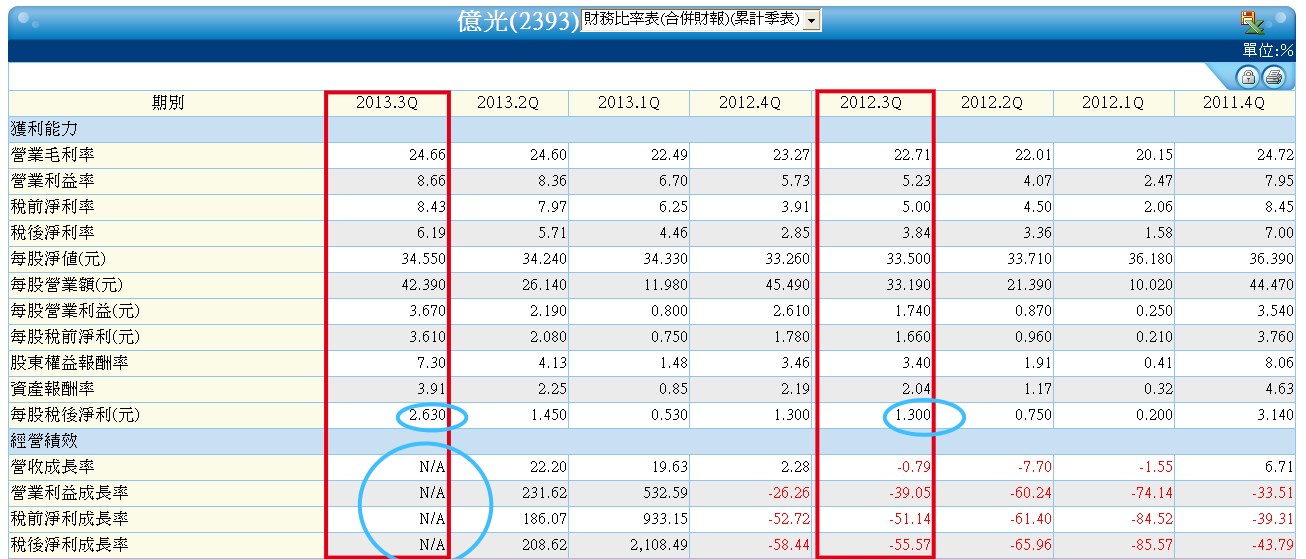Select the 2013.3Q column header
The height and width of the screenshot is (559, 1306).
pyautogui.click(x=387, y=103)
